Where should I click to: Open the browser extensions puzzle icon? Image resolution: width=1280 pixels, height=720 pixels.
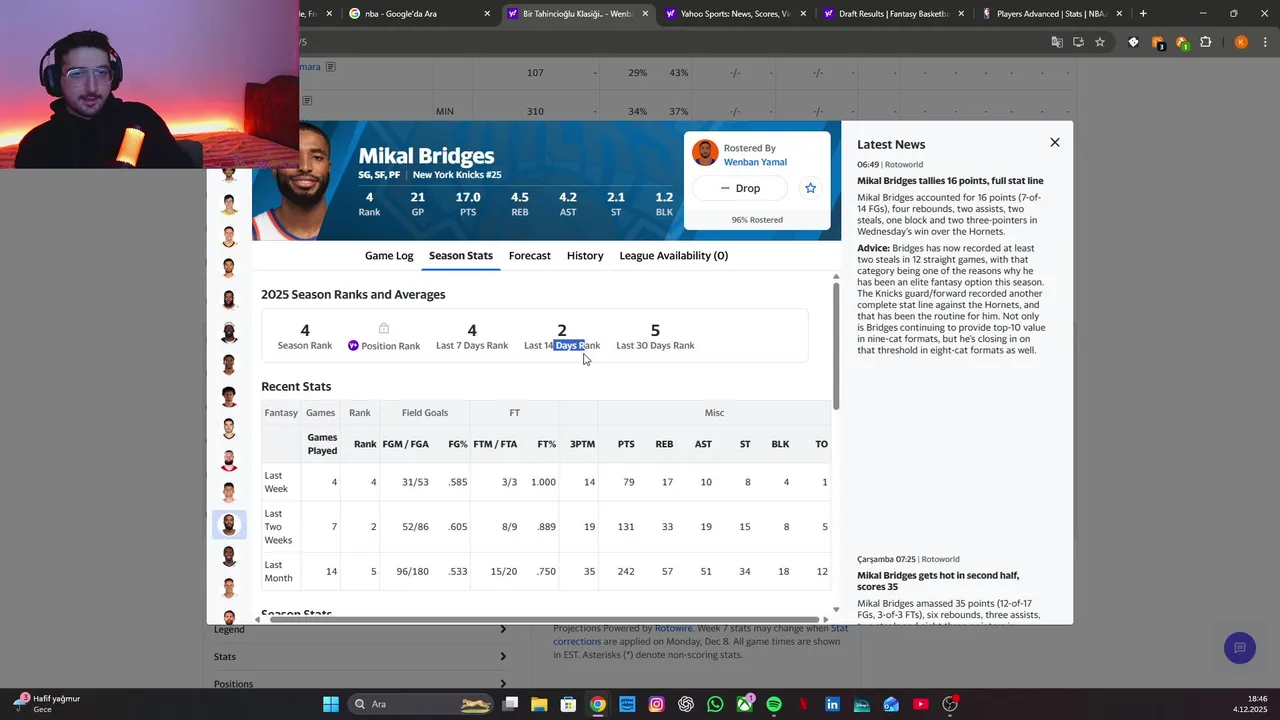tap(1205, 42)
